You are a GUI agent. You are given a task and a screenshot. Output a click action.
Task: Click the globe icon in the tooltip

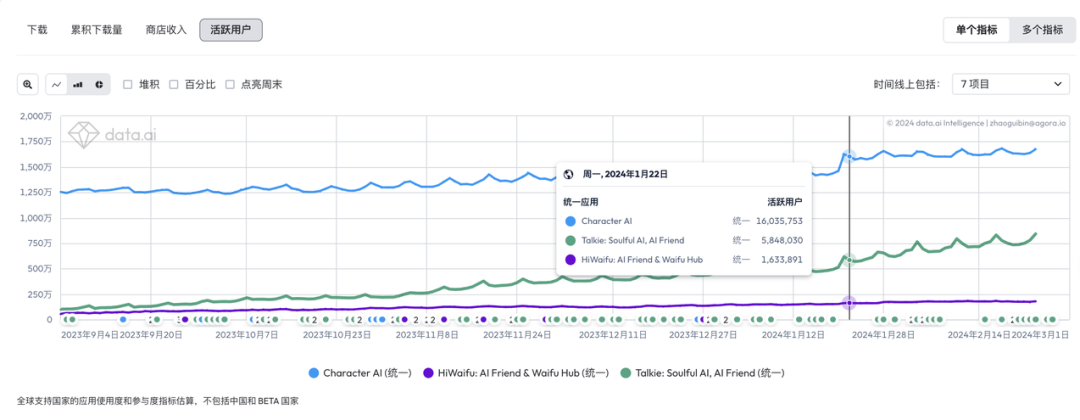tap(569, 175)
